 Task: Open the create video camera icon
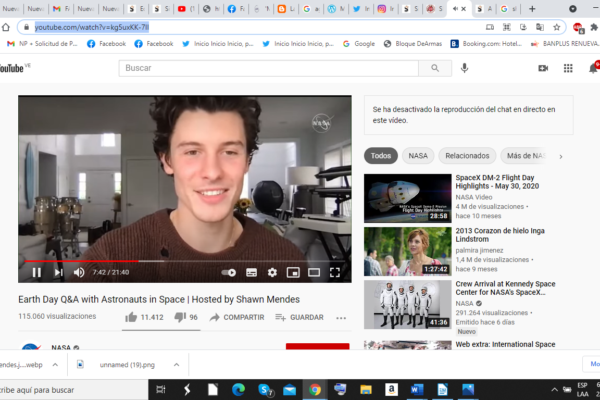coord(543,68)
